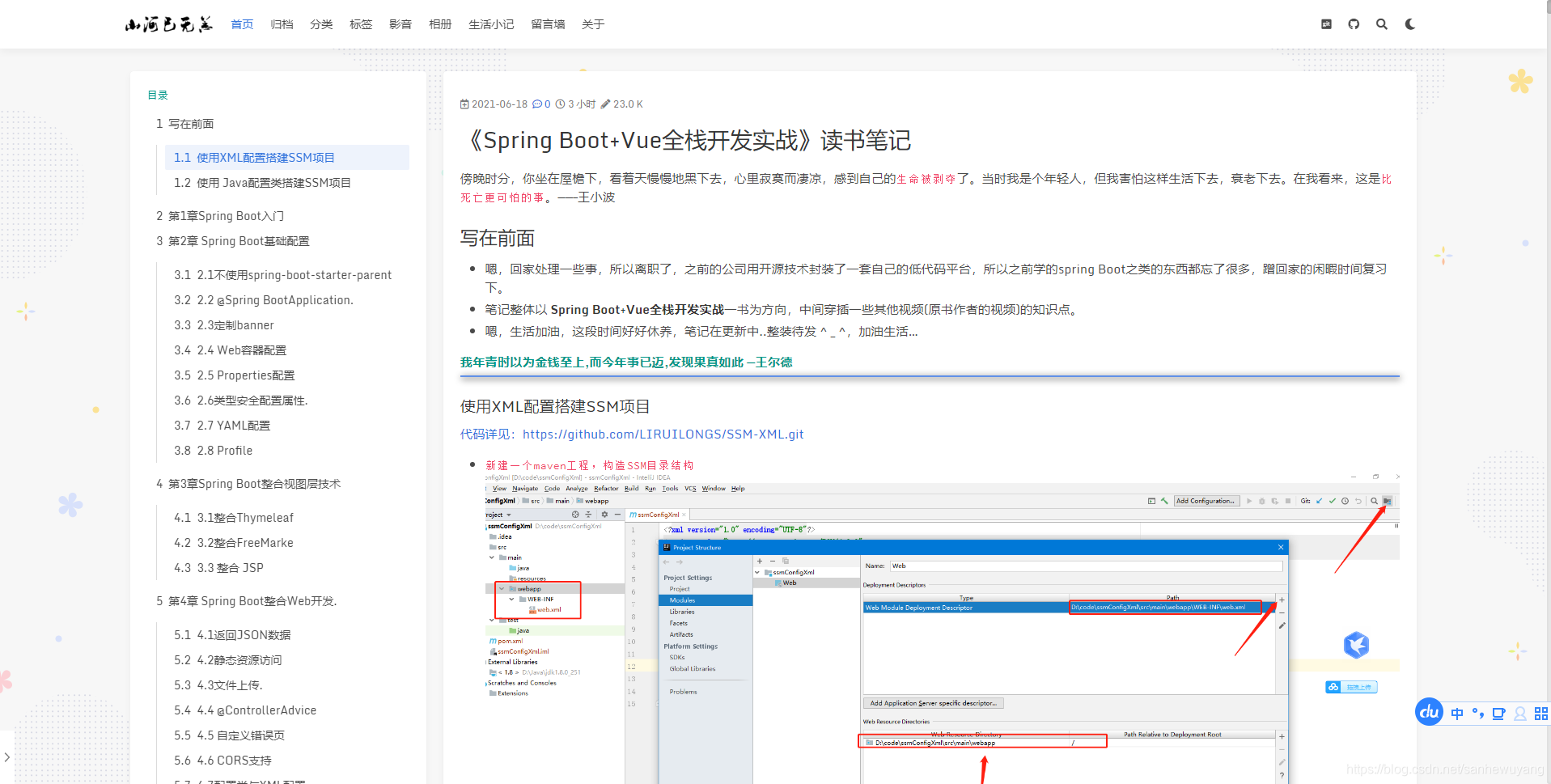The width and height of the screenshot is (1551, 784).
Task: Open the GitHub profile icon
Action: (1354, 24)
